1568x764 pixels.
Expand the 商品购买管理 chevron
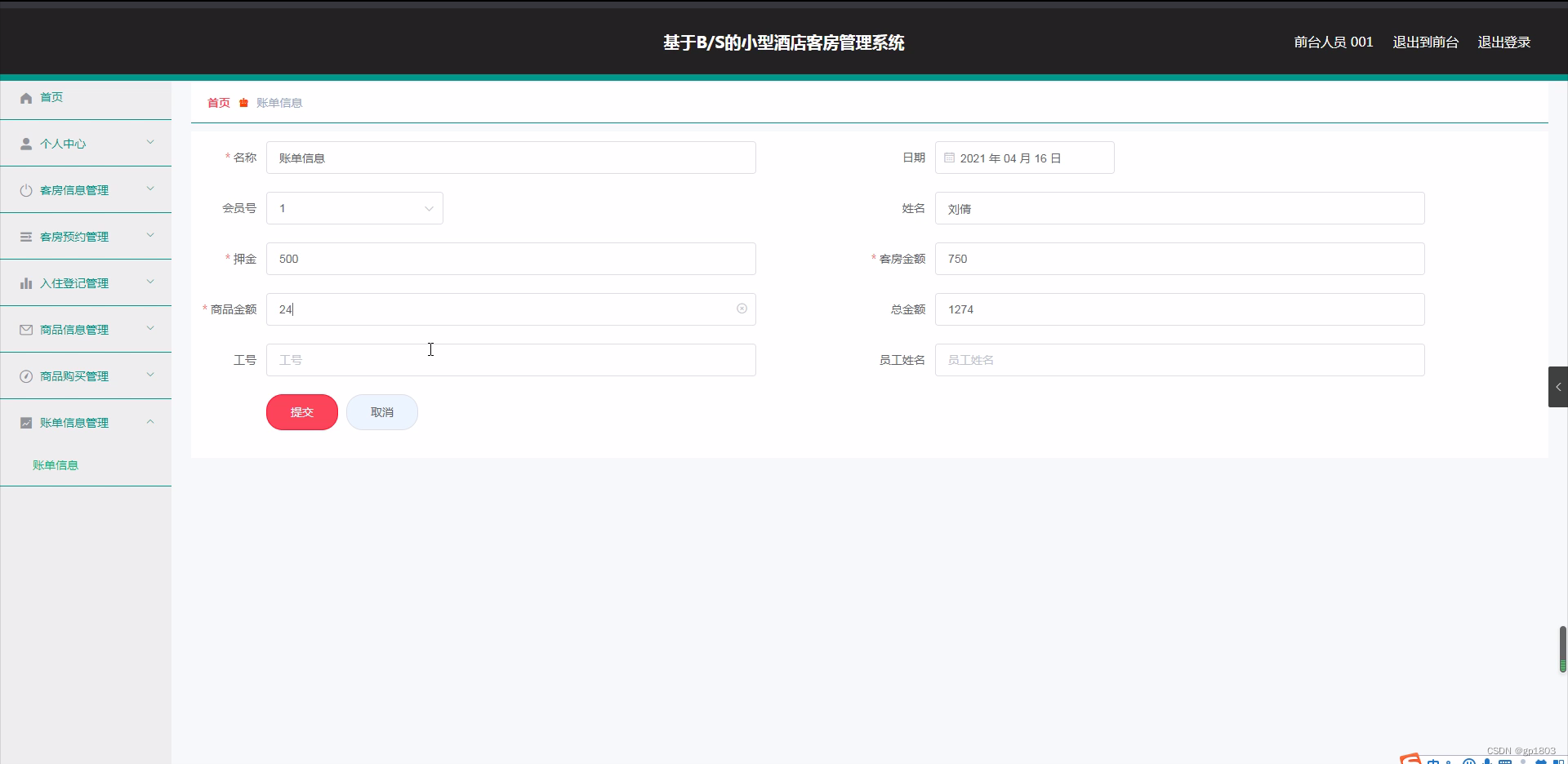point(150,375)
